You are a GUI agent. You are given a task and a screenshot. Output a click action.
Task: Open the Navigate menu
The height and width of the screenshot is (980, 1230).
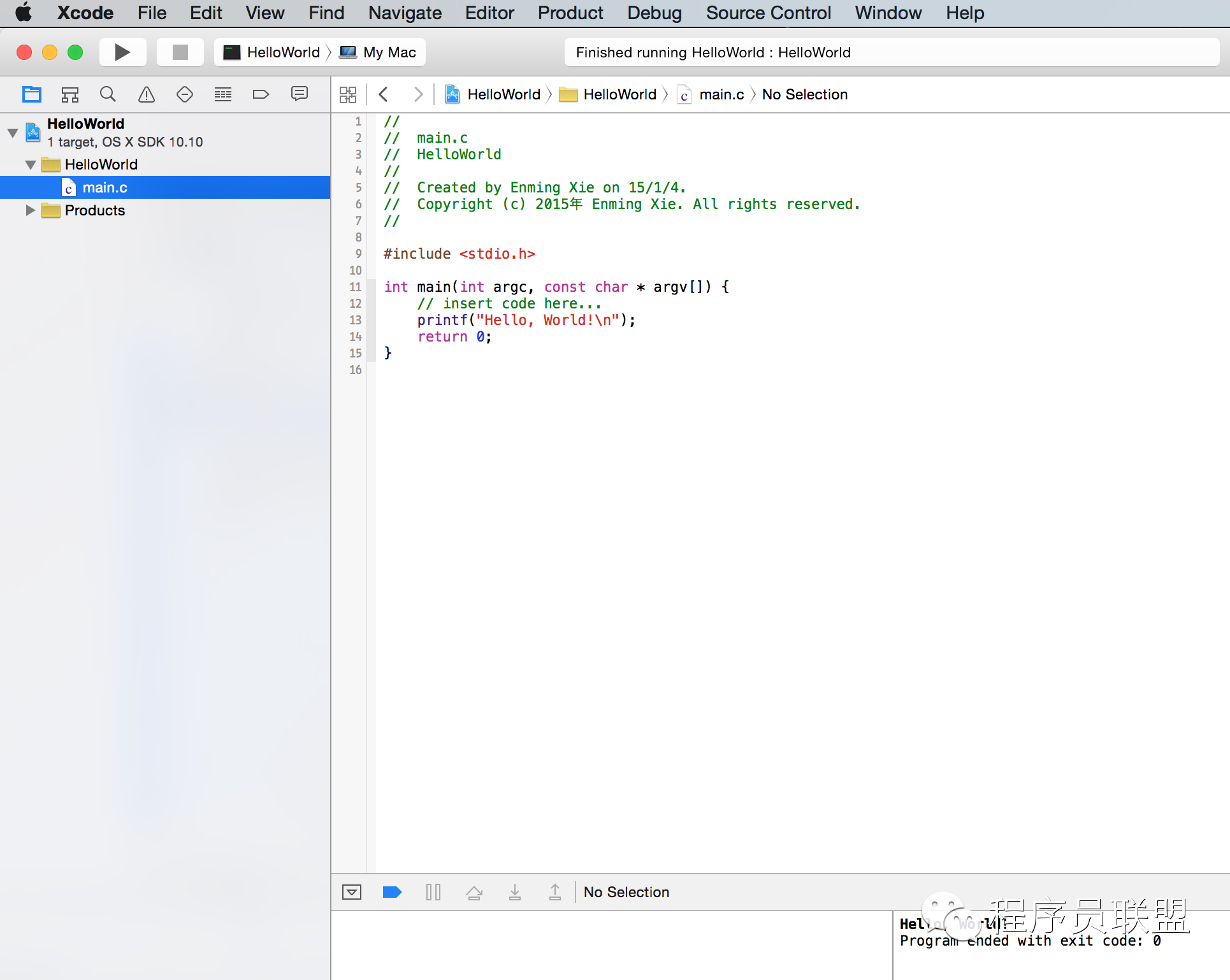[x=405, y=13]
